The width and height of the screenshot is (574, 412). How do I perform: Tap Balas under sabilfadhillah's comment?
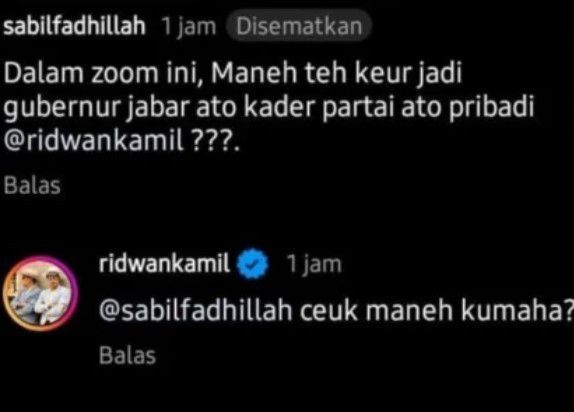32,186
